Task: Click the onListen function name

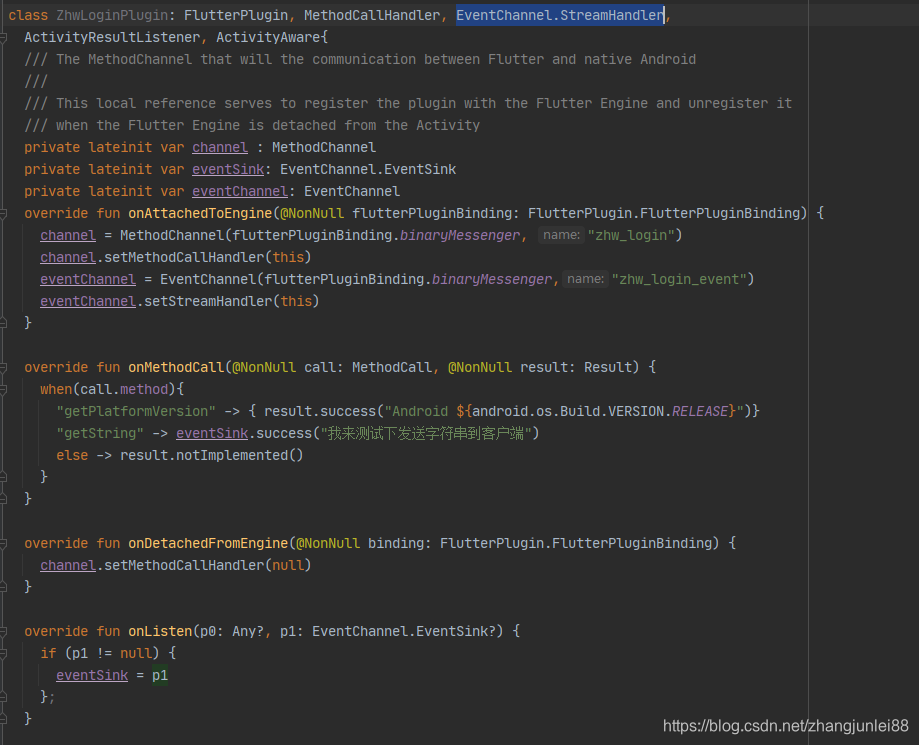Action: click(x=160, y=631)
